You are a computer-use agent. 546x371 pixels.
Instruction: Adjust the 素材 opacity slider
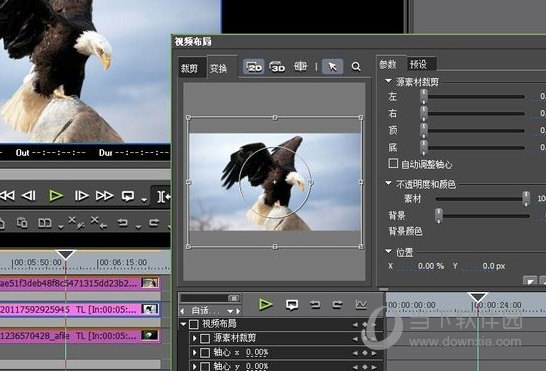pos(526,199)
